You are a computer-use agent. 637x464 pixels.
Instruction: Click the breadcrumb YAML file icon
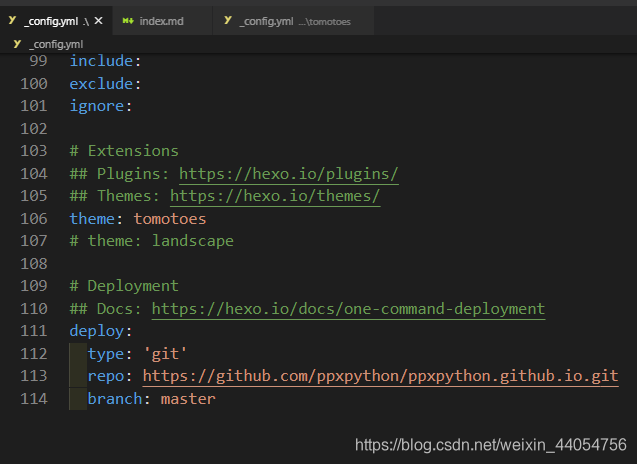point(17,44)
